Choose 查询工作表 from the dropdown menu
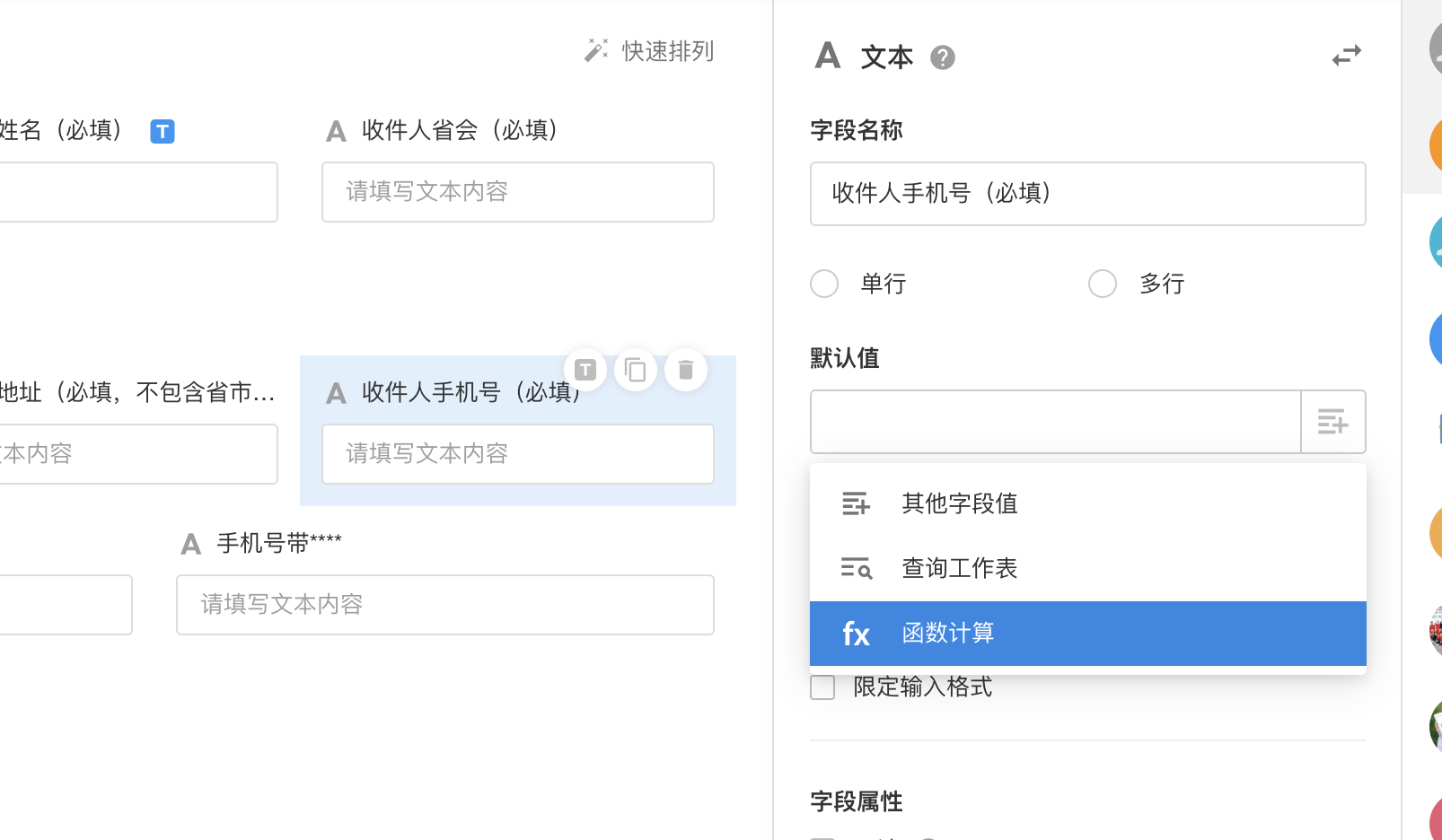This screenshot has height=840, width=1442. [x=960, y=568]
